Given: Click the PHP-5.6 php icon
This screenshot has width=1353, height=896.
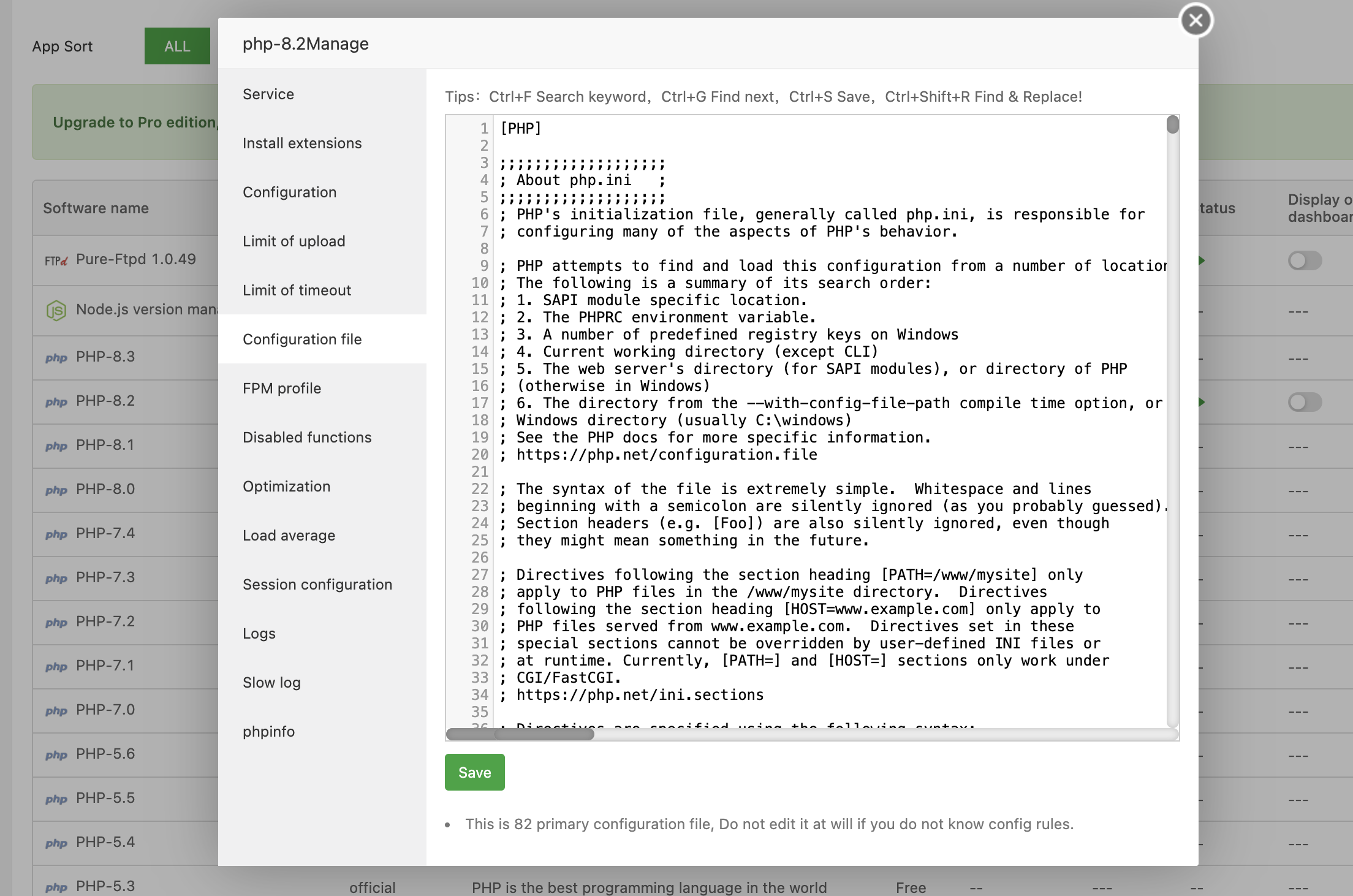Looking at the screenshot, I should (56, 755).
